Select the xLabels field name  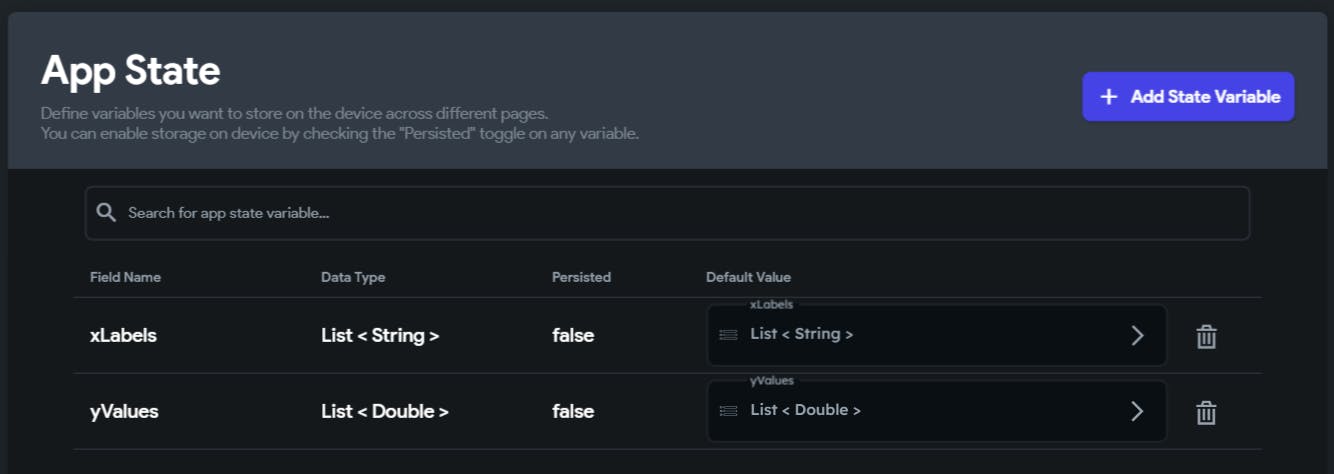[123, 336]
